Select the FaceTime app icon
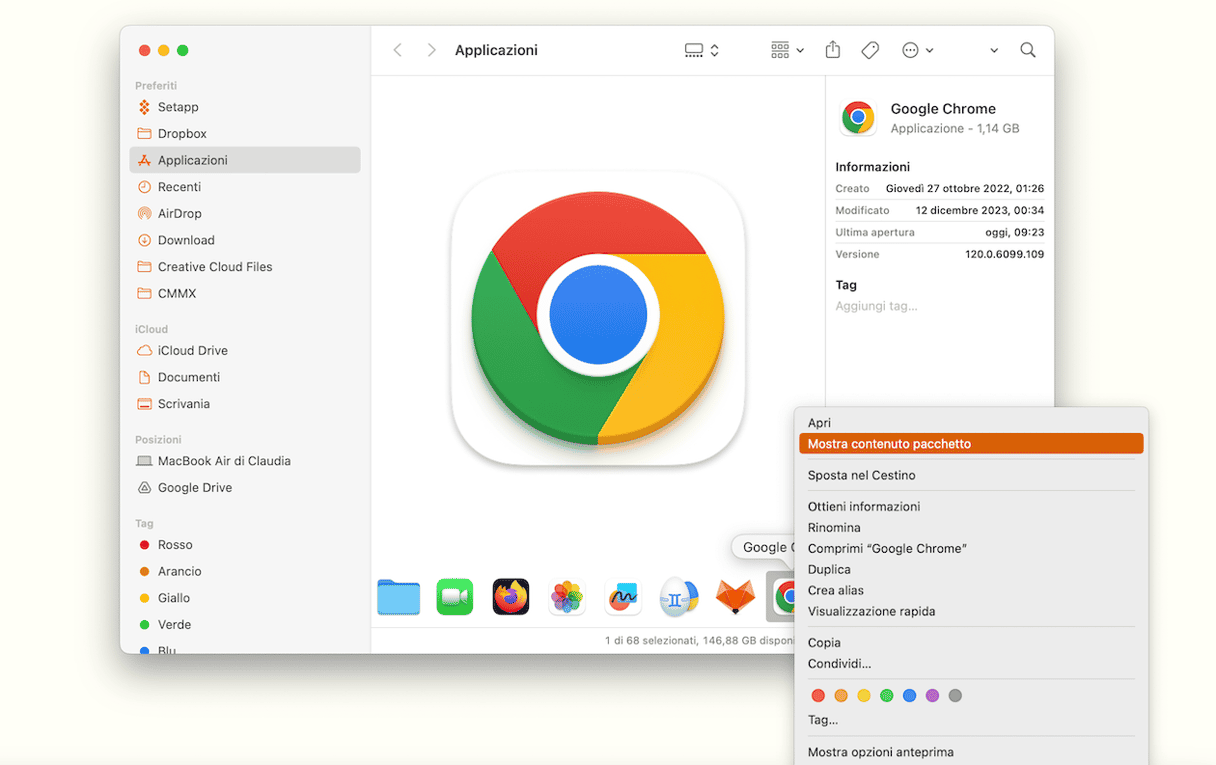This screenshot has width=1216, height=765. 455,597
